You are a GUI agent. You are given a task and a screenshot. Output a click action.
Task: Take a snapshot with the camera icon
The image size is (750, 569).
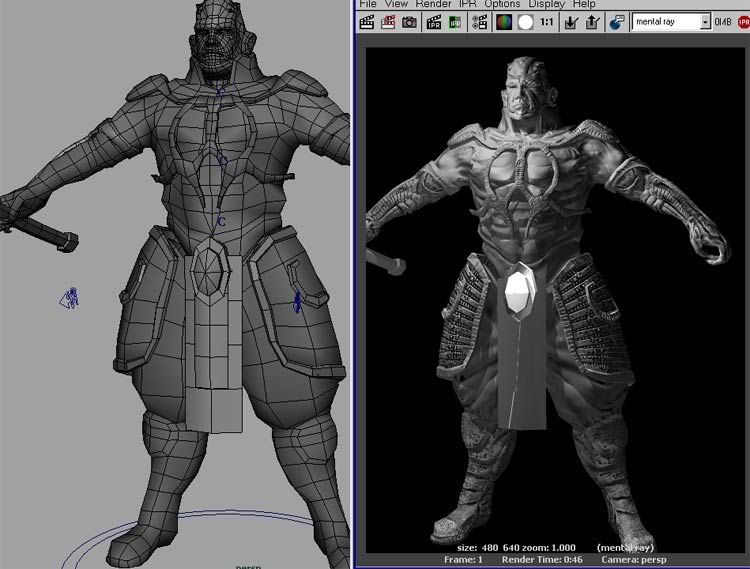(x=410, y=22)
